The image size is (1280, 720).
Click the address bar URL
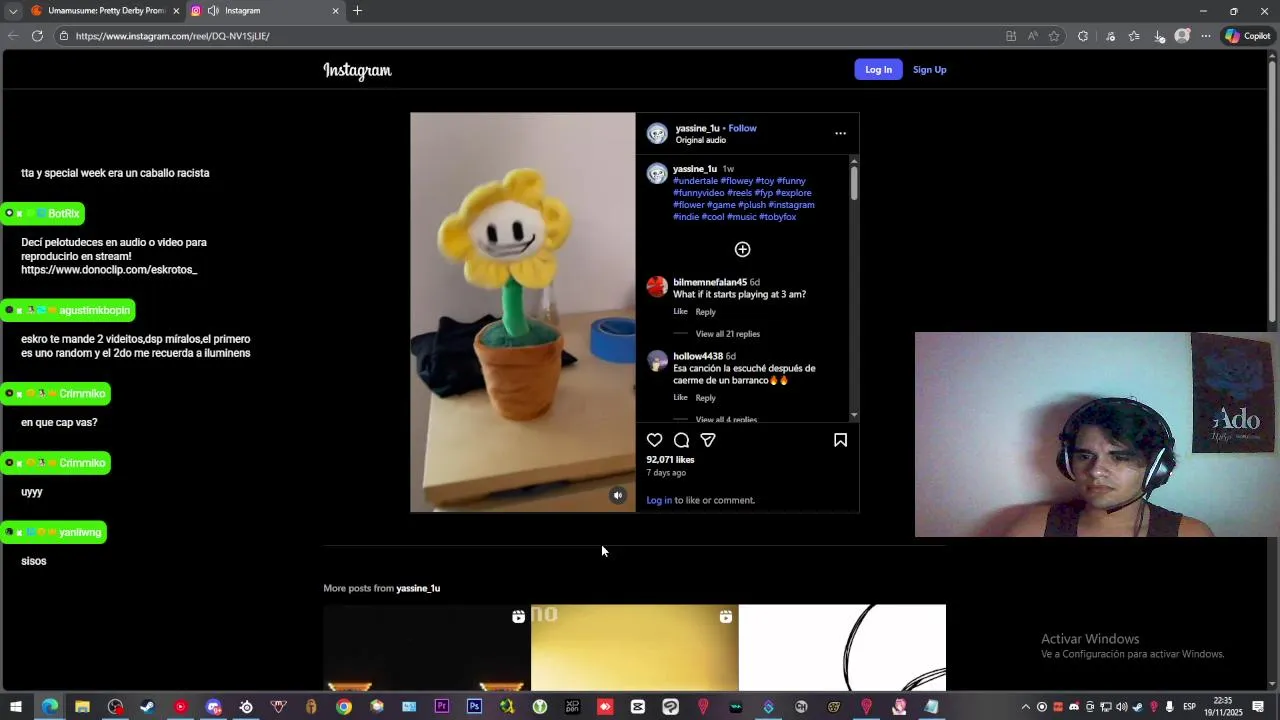click(x=173, y=36)
